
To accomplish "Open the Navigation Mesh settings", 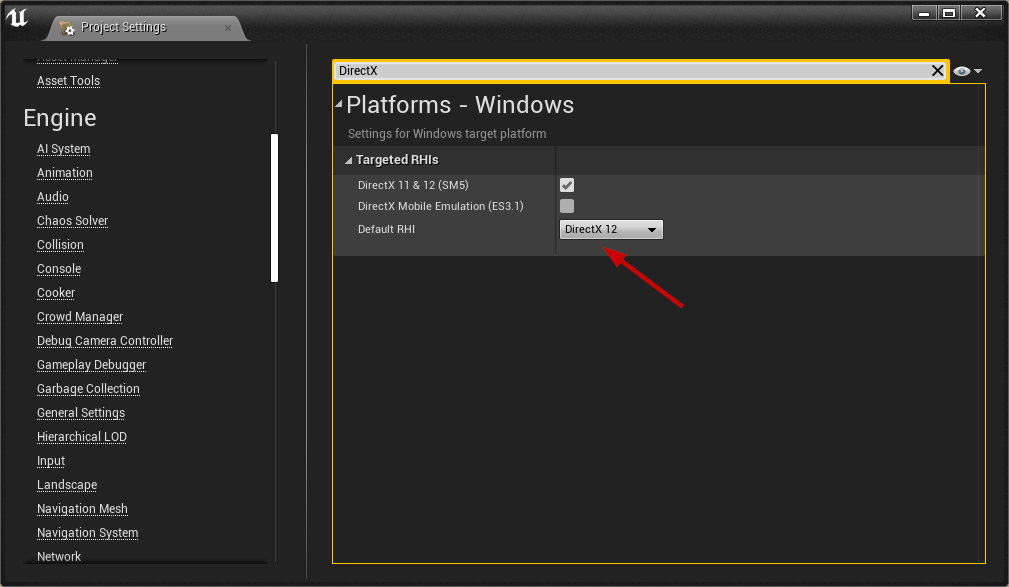I will 82,508.
